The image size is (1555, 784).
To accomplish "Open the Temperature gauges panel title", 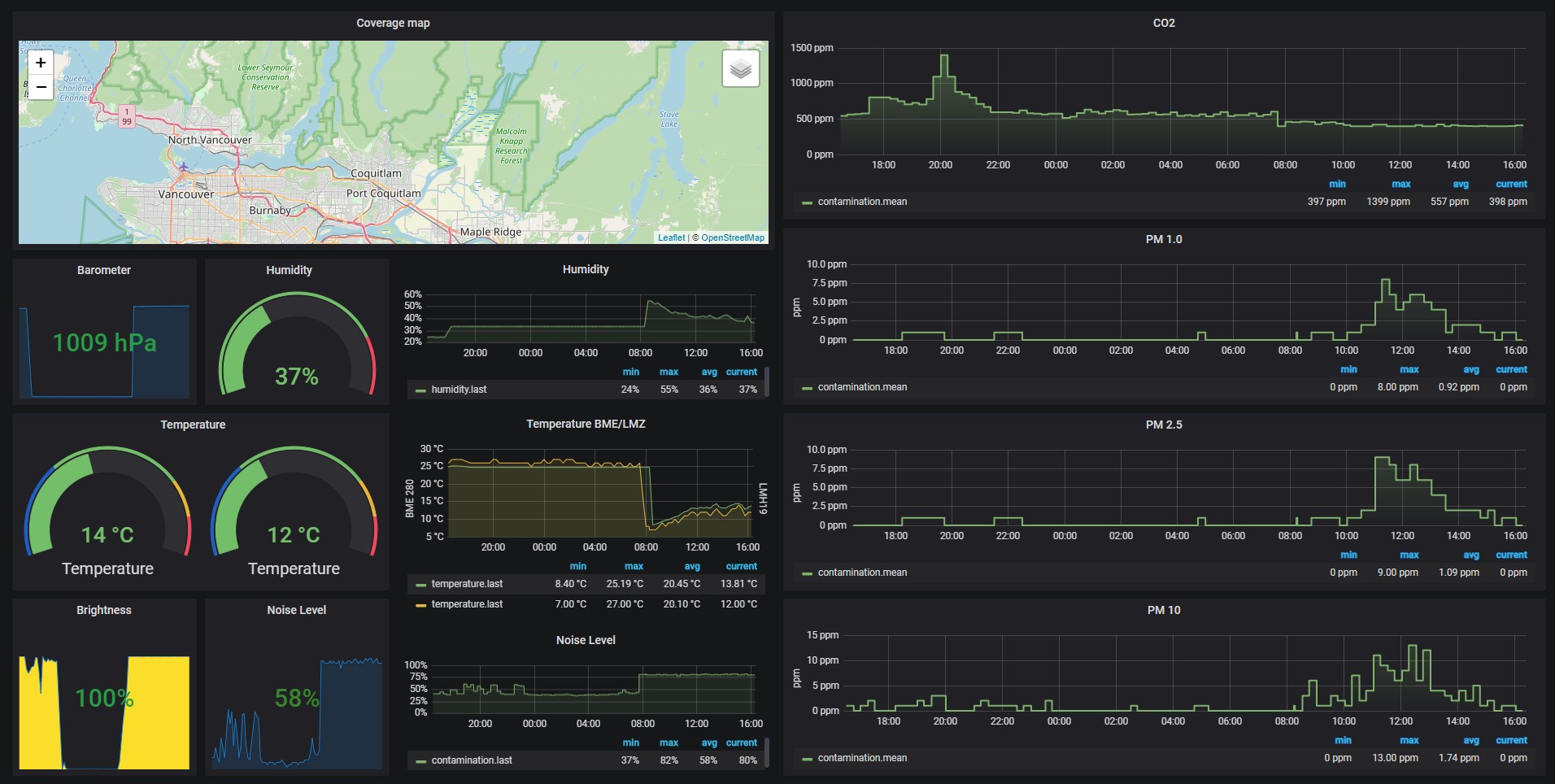I will click(193, 425).
